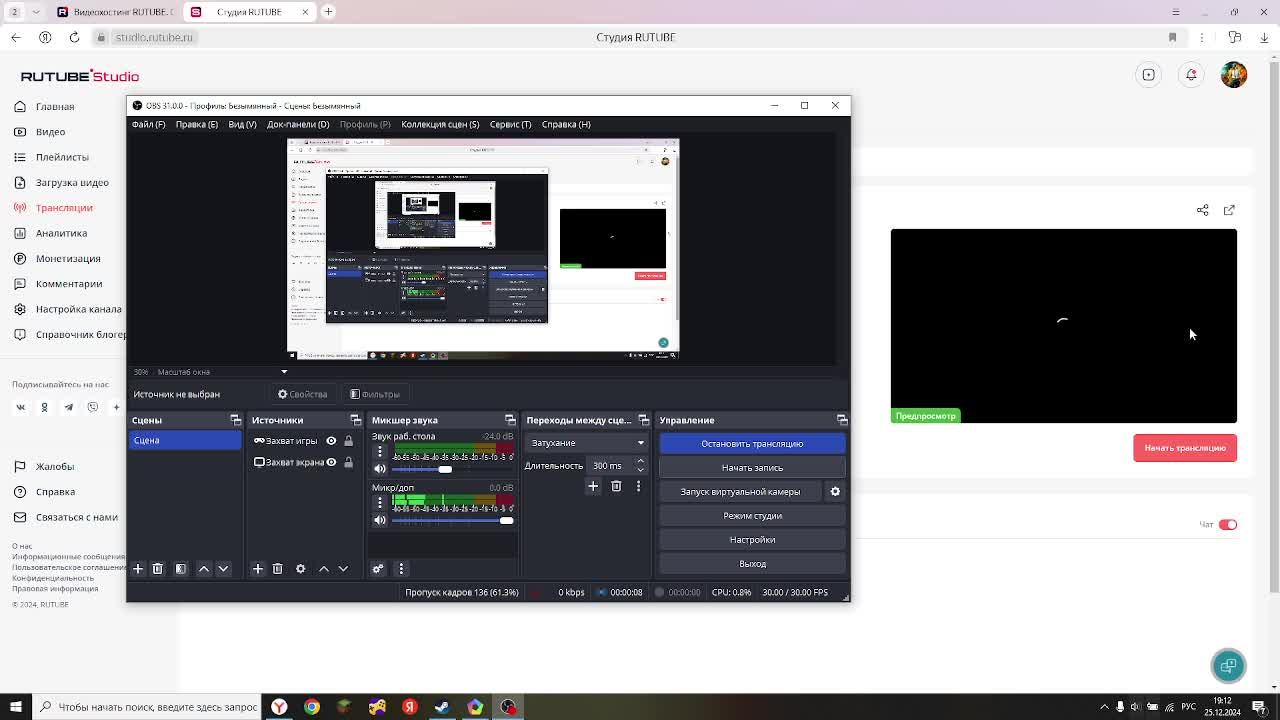This screenshot has width=1280, height=720.
Task: Float the Источники dock panel
Action: tap(355, 420)
